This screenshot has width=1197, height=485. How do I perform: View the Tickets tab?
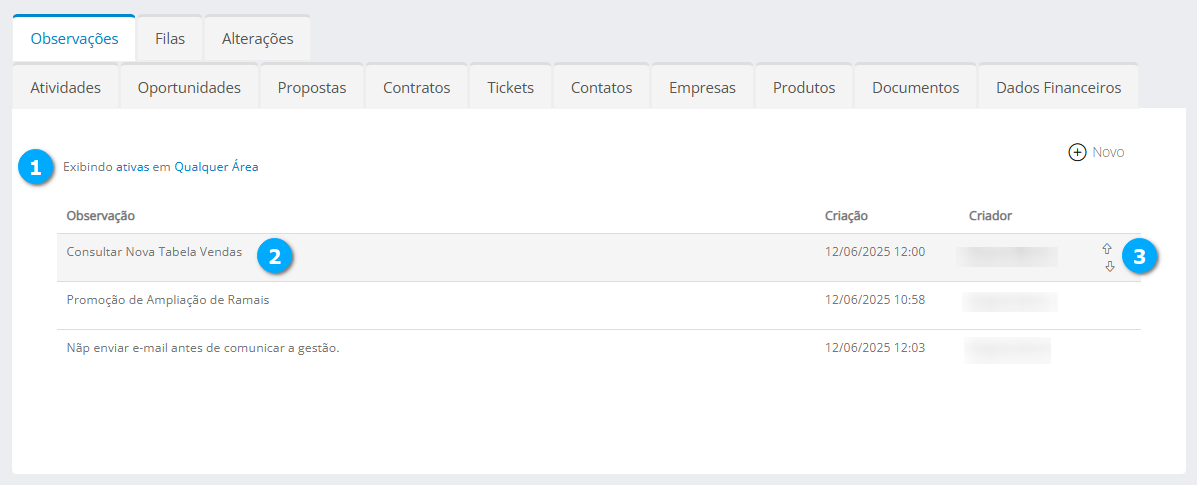click(x=510, y=87)
